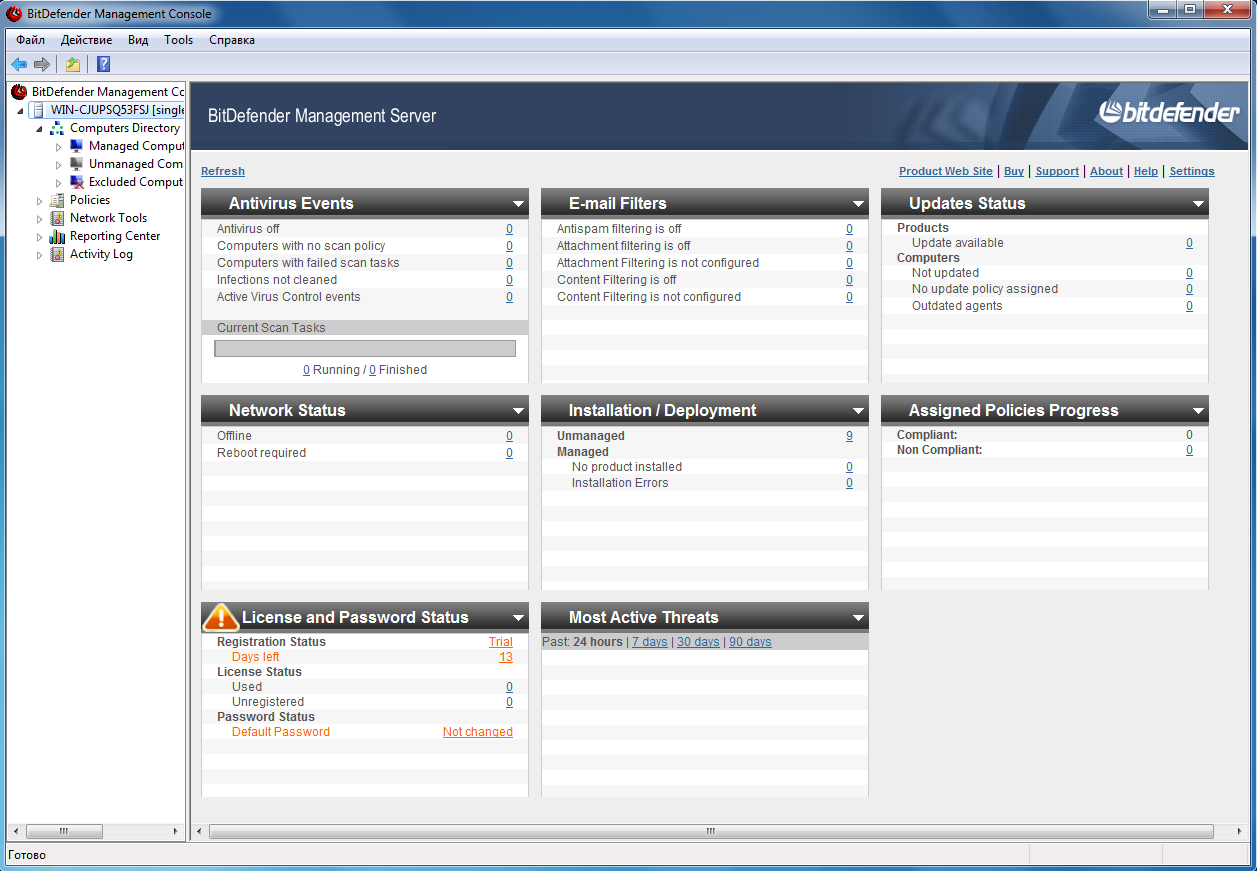Image resolution: width=1257 pixels, height=871 pixels.
Task: Click the Back arrow toolbar icon
Action: tap(19, 64)
